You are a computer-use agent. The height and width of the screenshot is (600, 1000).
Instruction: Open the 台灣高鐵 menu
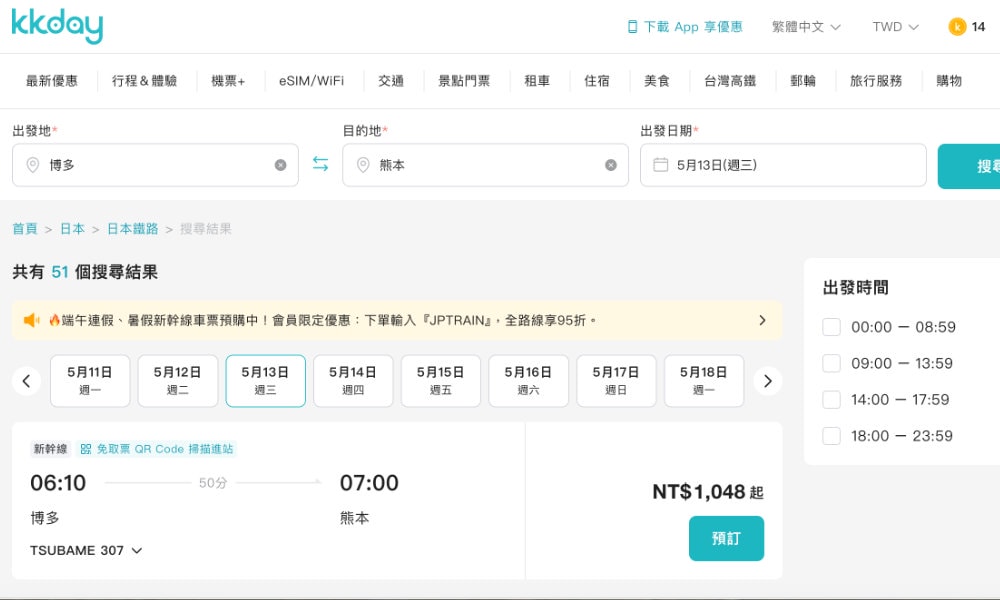click(730, 81)
